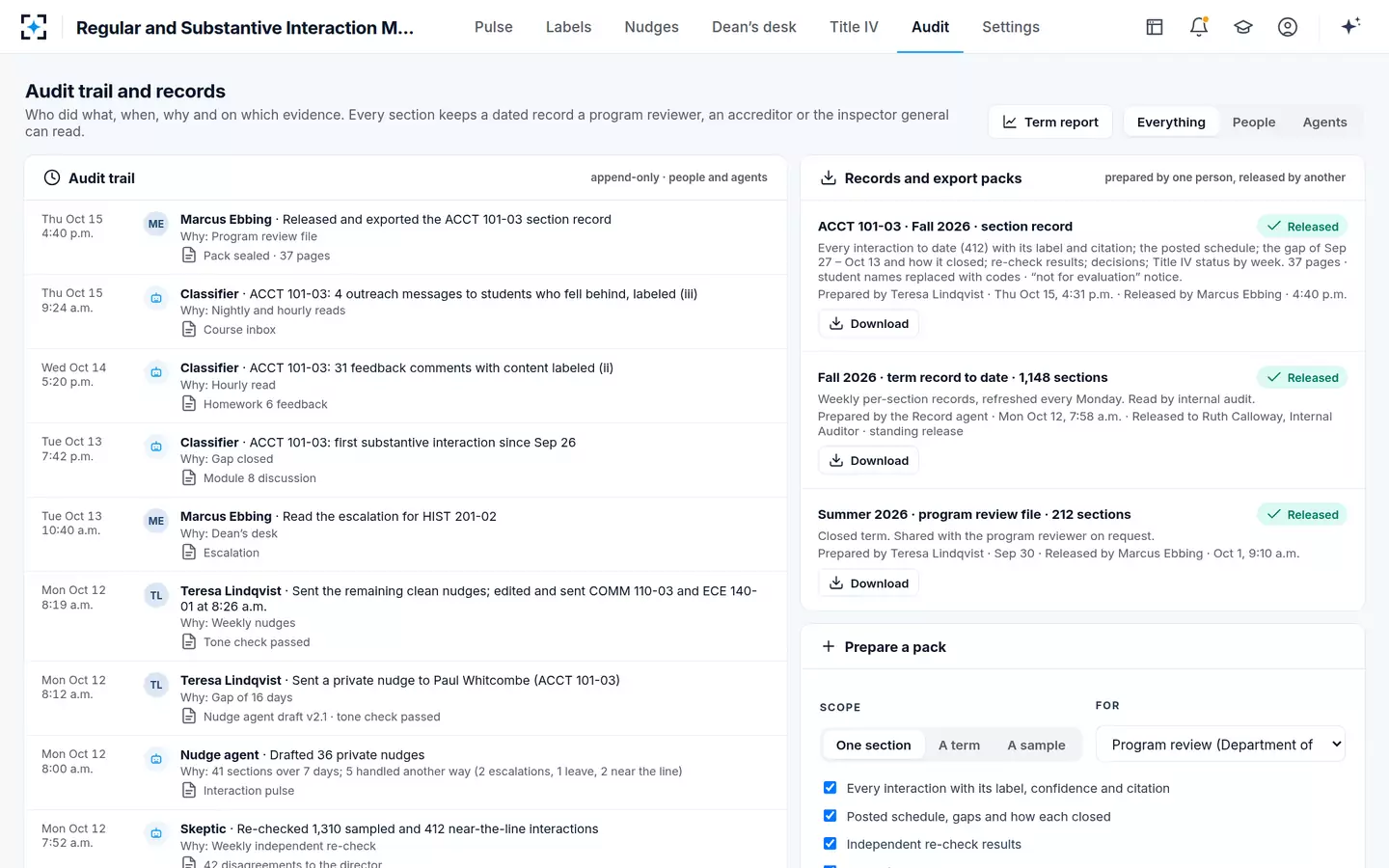The width and height of the screenshot is (1389, 868).
Task: Switch to the Pulse tab
Action: (x=494, y=27)
